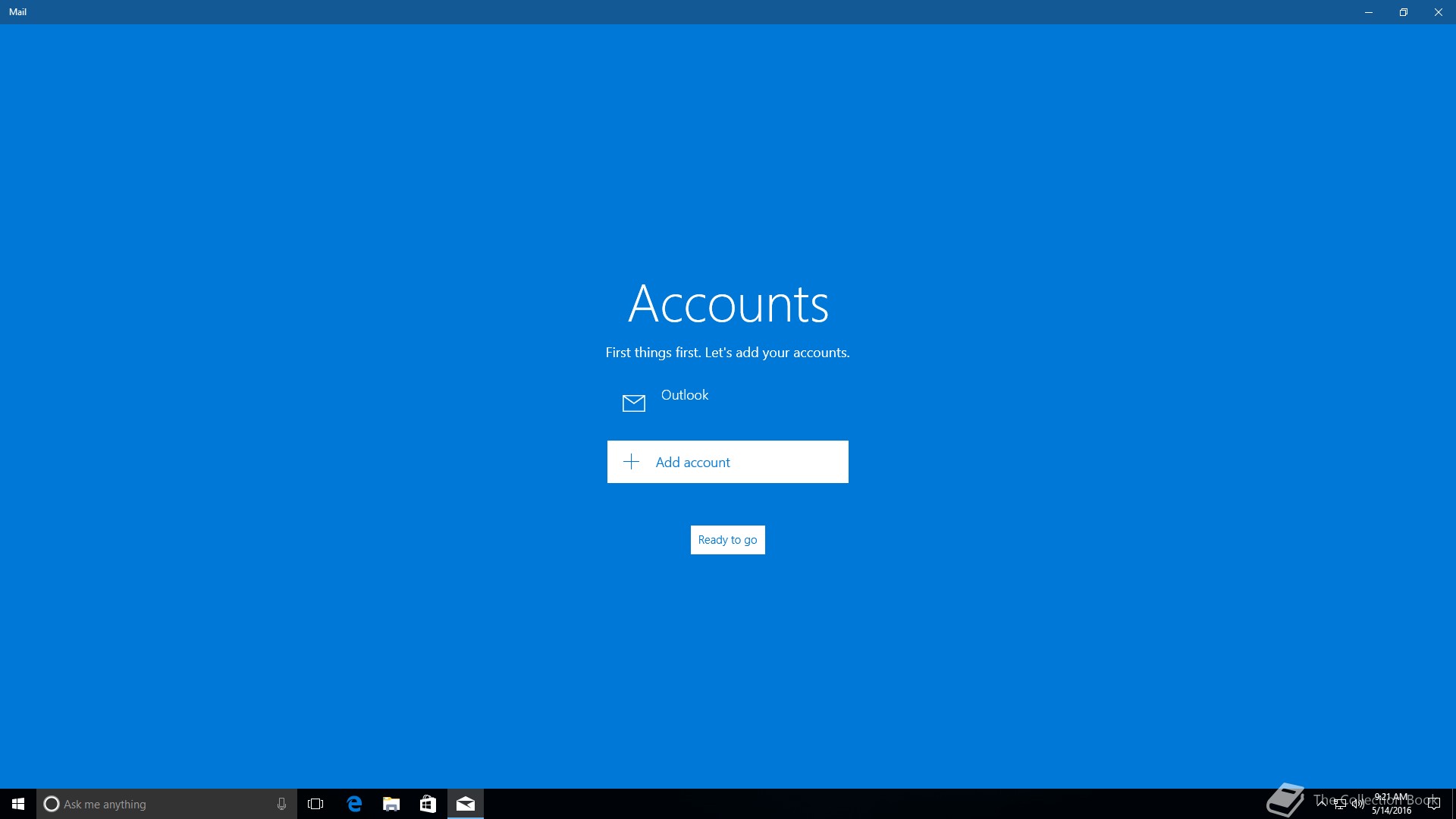This screenshot has width=1456, height=819.
Task: Open the Windows Store taskbar icon
Action: [428, 804]
